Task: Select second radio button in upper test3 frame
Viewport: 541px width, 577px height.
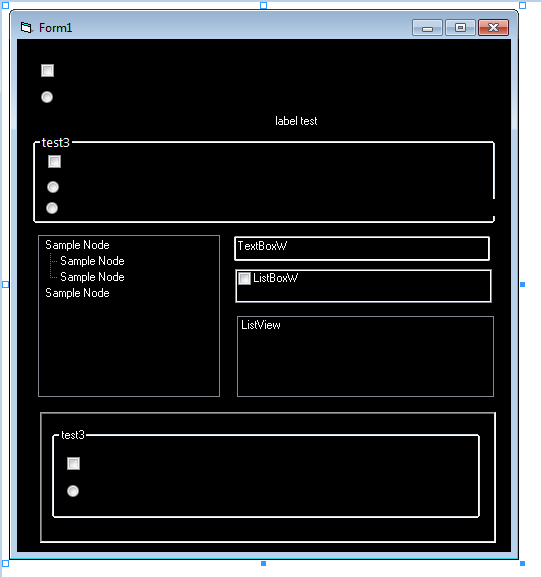Action: (x=52, y=208)
